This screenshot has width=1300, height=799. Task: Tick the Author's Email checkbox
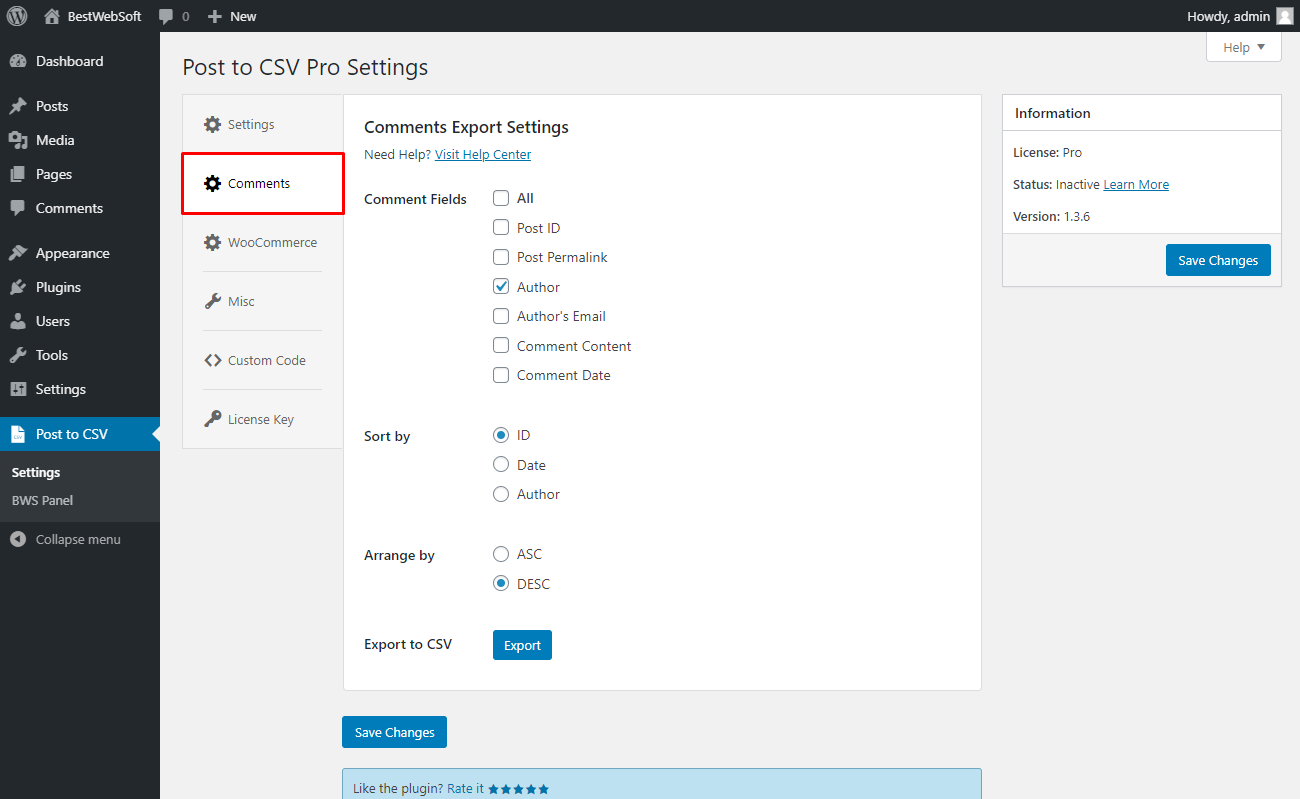(501, 316)
